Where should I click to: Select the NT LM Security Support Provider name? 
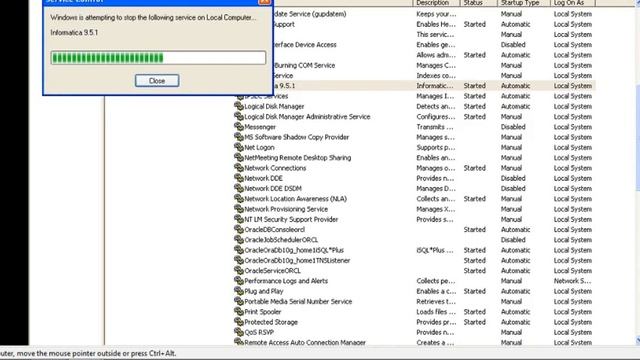click(291, 219)
